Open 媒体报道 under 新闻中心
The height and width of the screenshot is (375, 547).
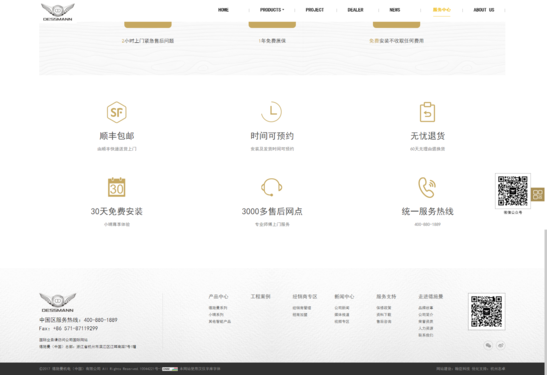[x=342, y=315]
